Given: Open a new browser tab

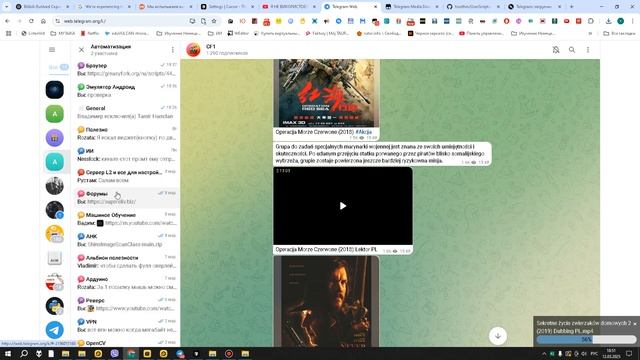Looking at the screenshot, I should click(571, 7).
